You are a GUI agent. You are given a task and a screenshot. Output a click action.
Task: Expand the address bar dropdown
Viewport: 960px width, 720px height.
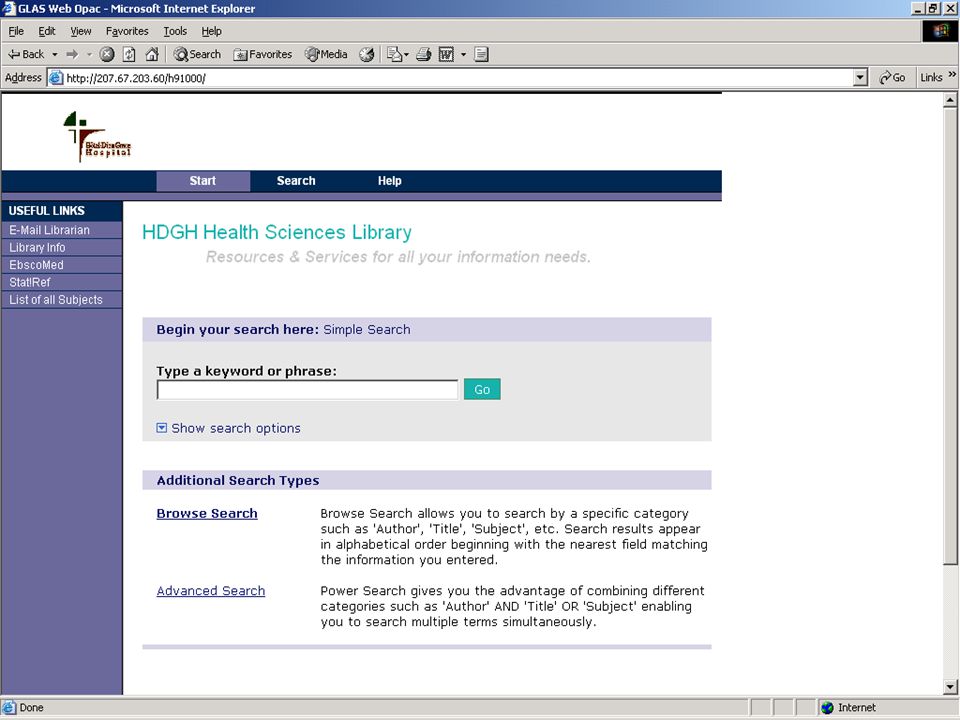(861, 78)
